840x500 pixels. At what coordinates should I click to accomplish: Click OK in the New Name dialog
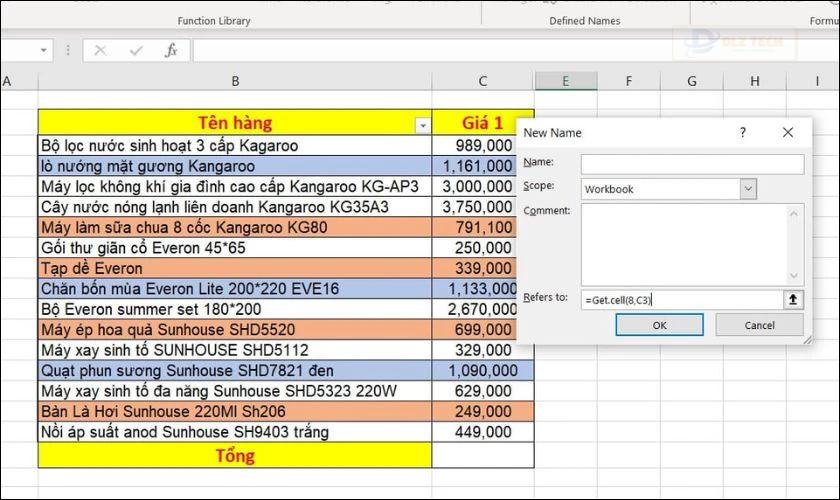(x=659, y=325)
